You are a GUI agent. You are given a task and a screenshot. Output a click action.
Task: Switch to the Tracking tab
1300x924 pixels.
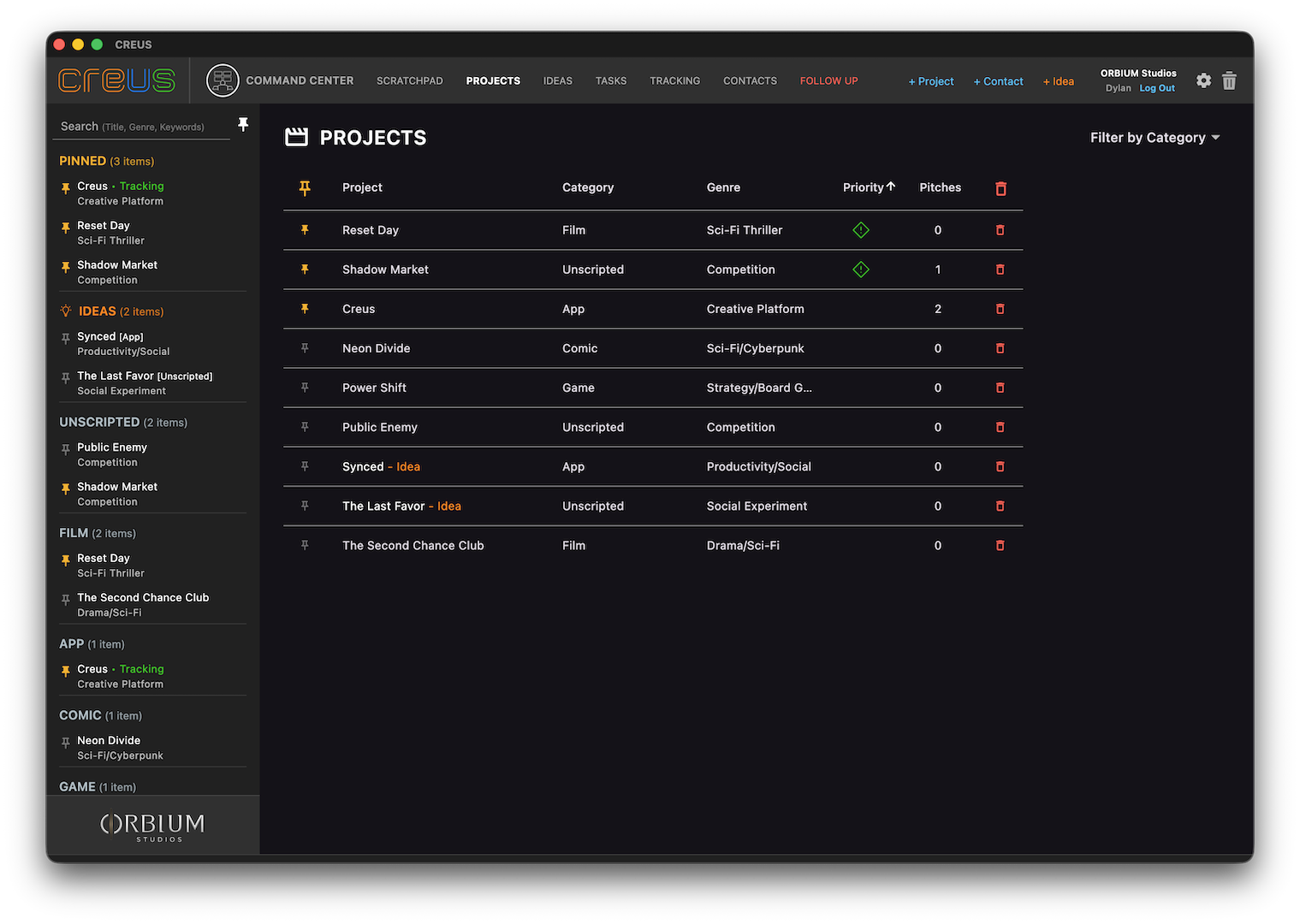(x=674, y=80)
